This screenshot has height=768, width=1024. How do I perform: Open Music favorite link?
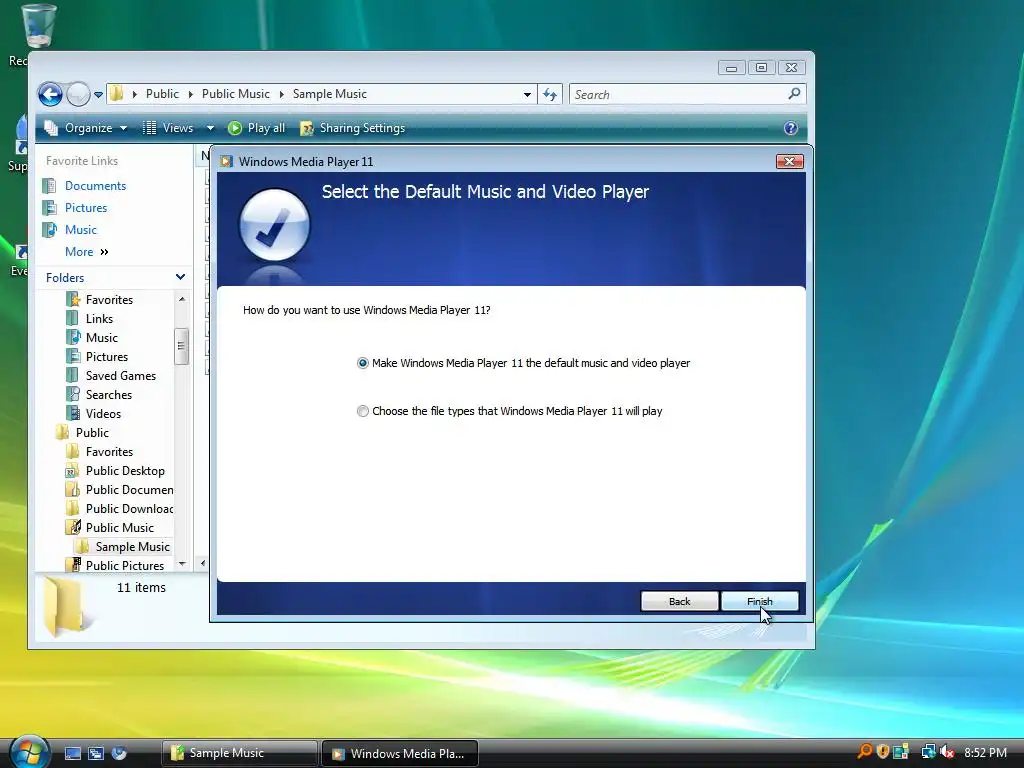[80, 230]
